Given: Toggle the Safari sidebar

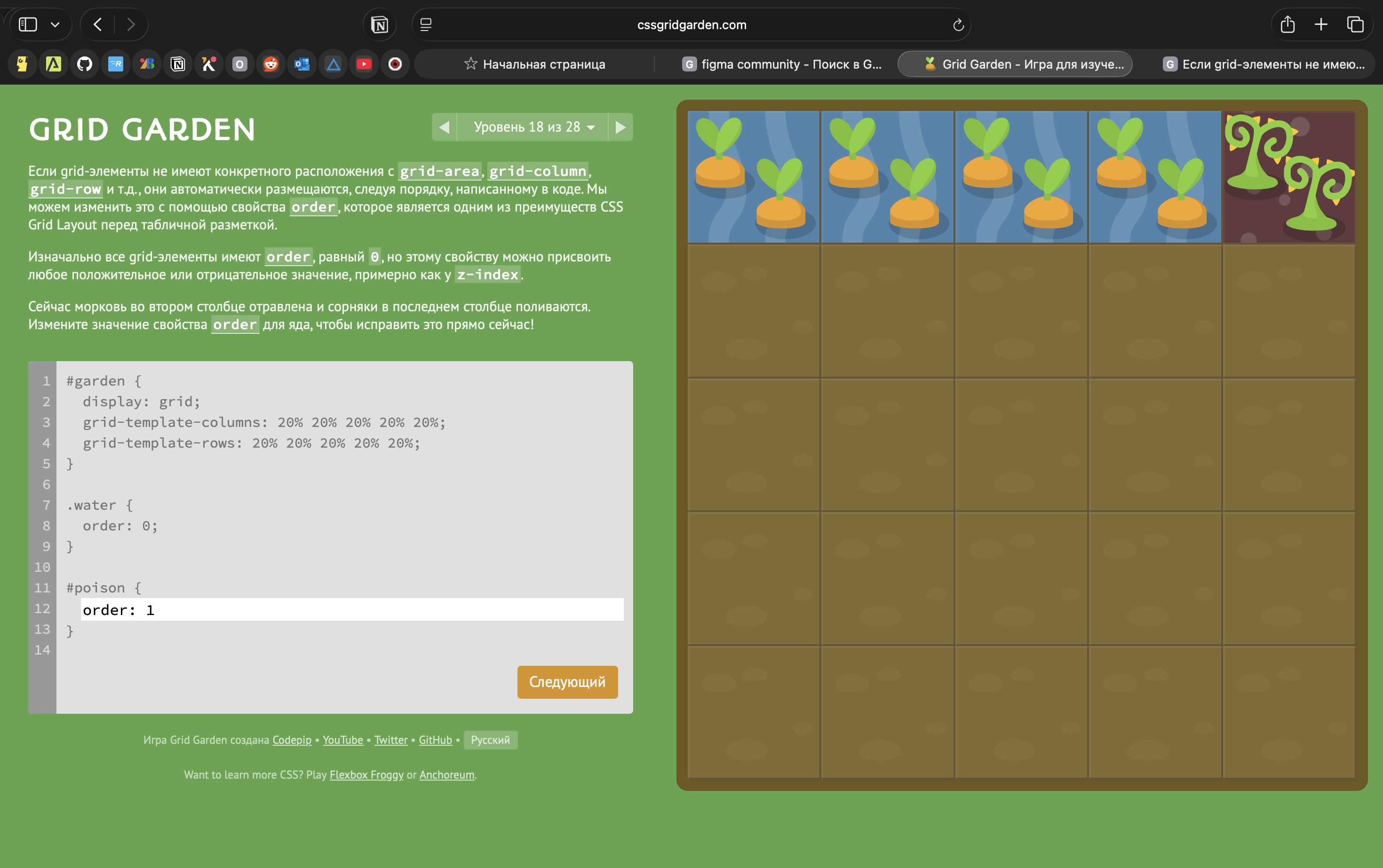Looking at the screenshot, I should coord(28,24).
